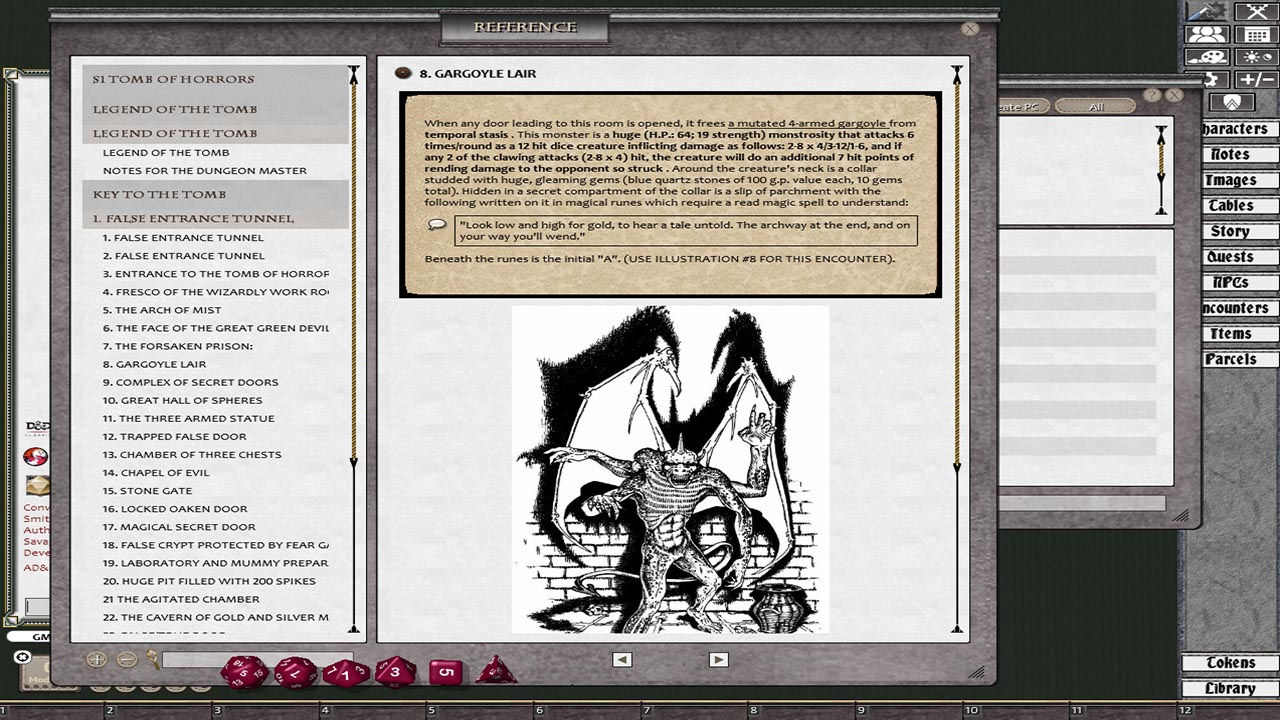
Task: Open game Options via the gear icon
Action: pyautogui.click(x=1213, y=80)
